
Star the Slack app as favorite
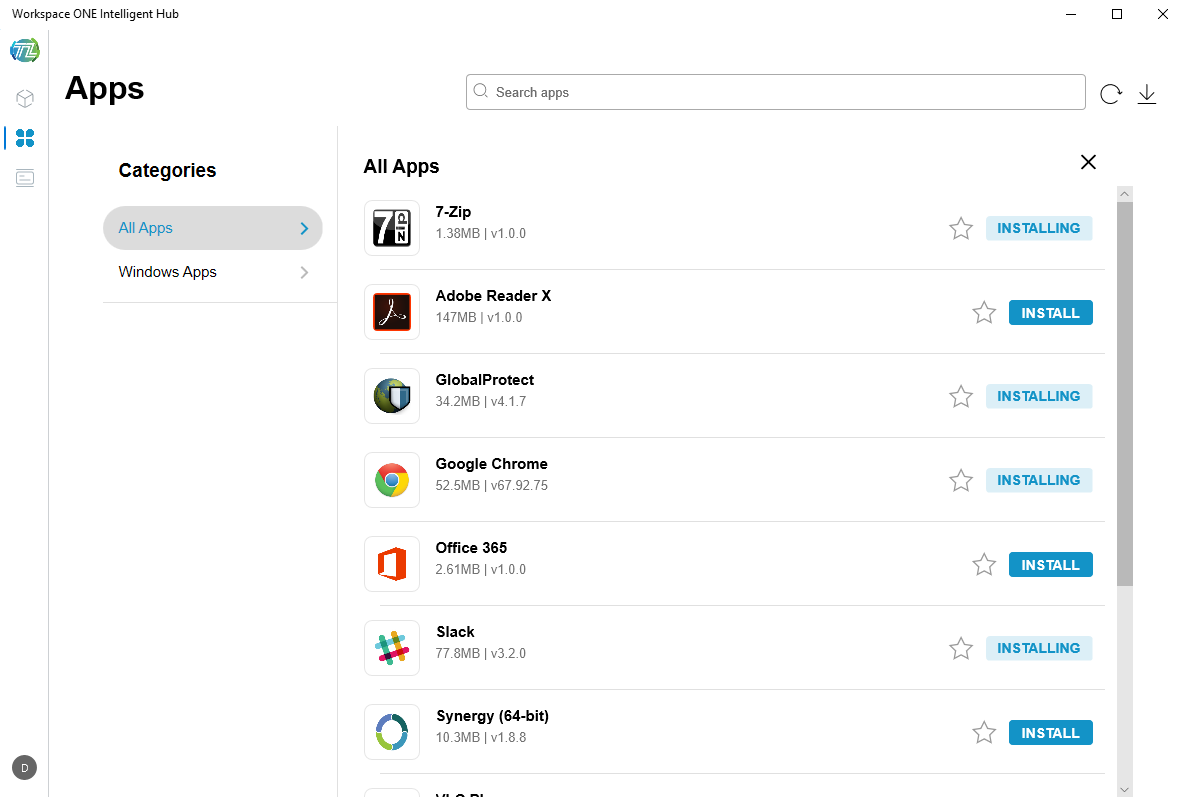pos(961,648)
